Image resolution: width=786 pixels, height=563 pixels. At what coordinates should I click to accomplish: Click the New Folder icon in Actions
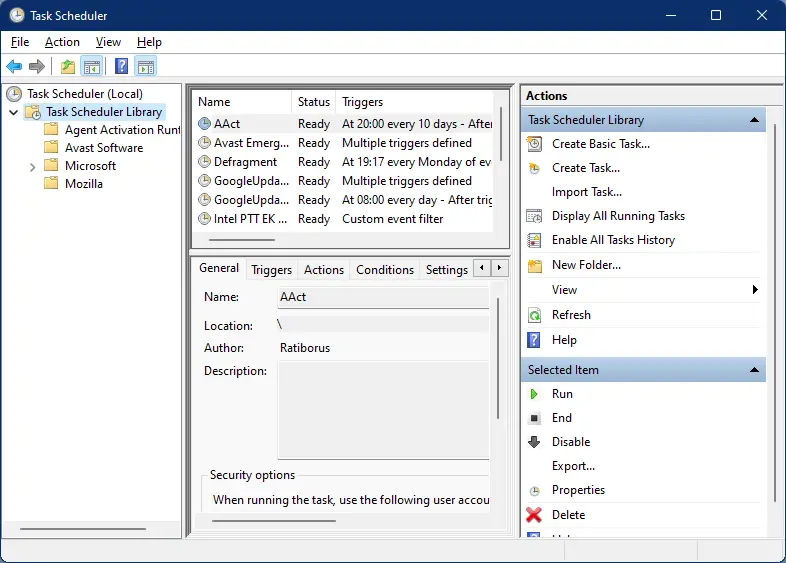[535, 265]
